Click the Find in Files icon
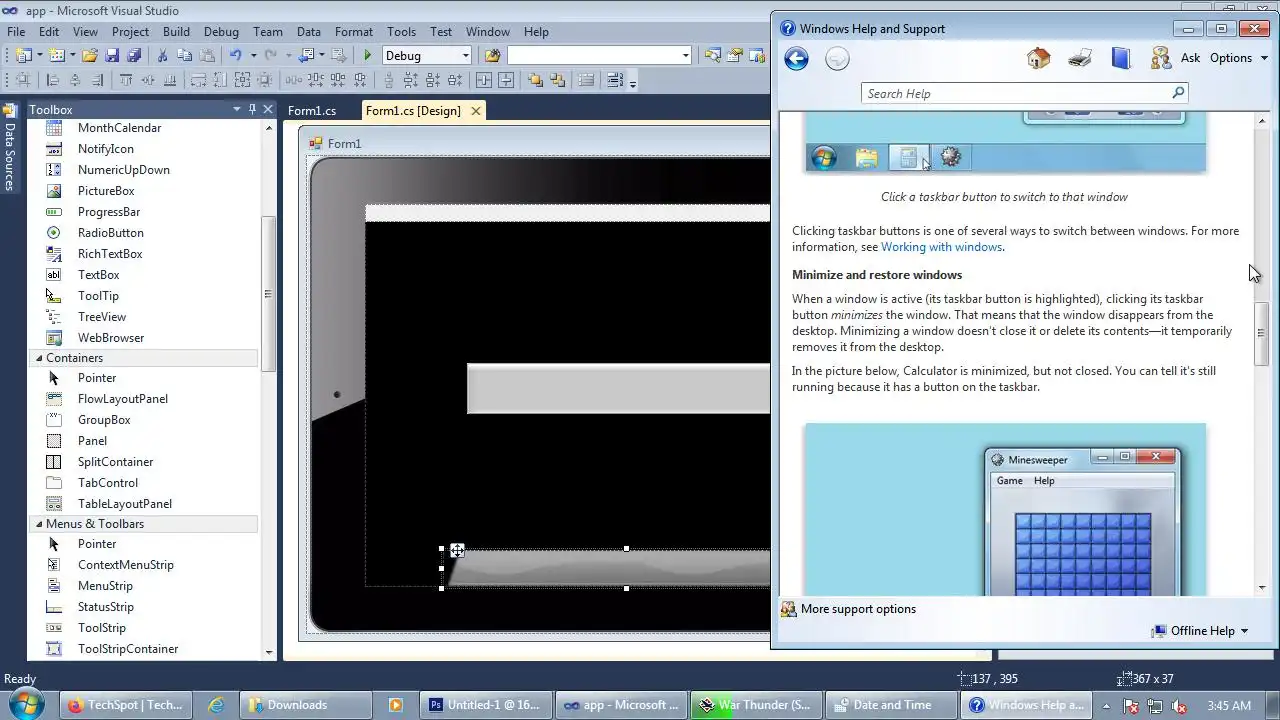 click(x=492, y=56)
